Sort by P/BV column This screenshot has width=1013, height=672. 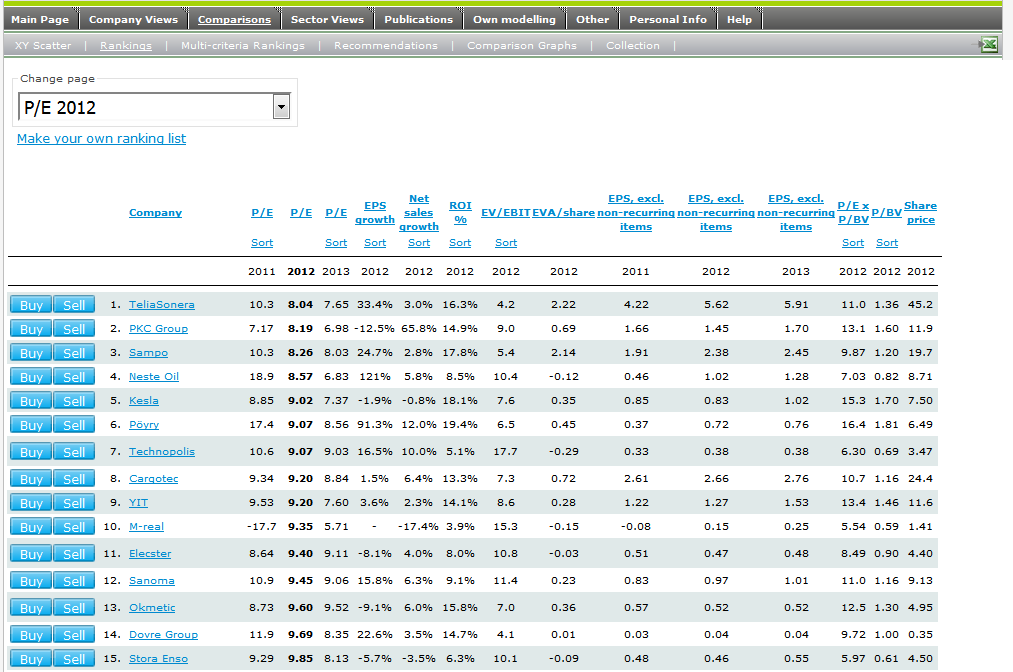(x=887, y=242)
